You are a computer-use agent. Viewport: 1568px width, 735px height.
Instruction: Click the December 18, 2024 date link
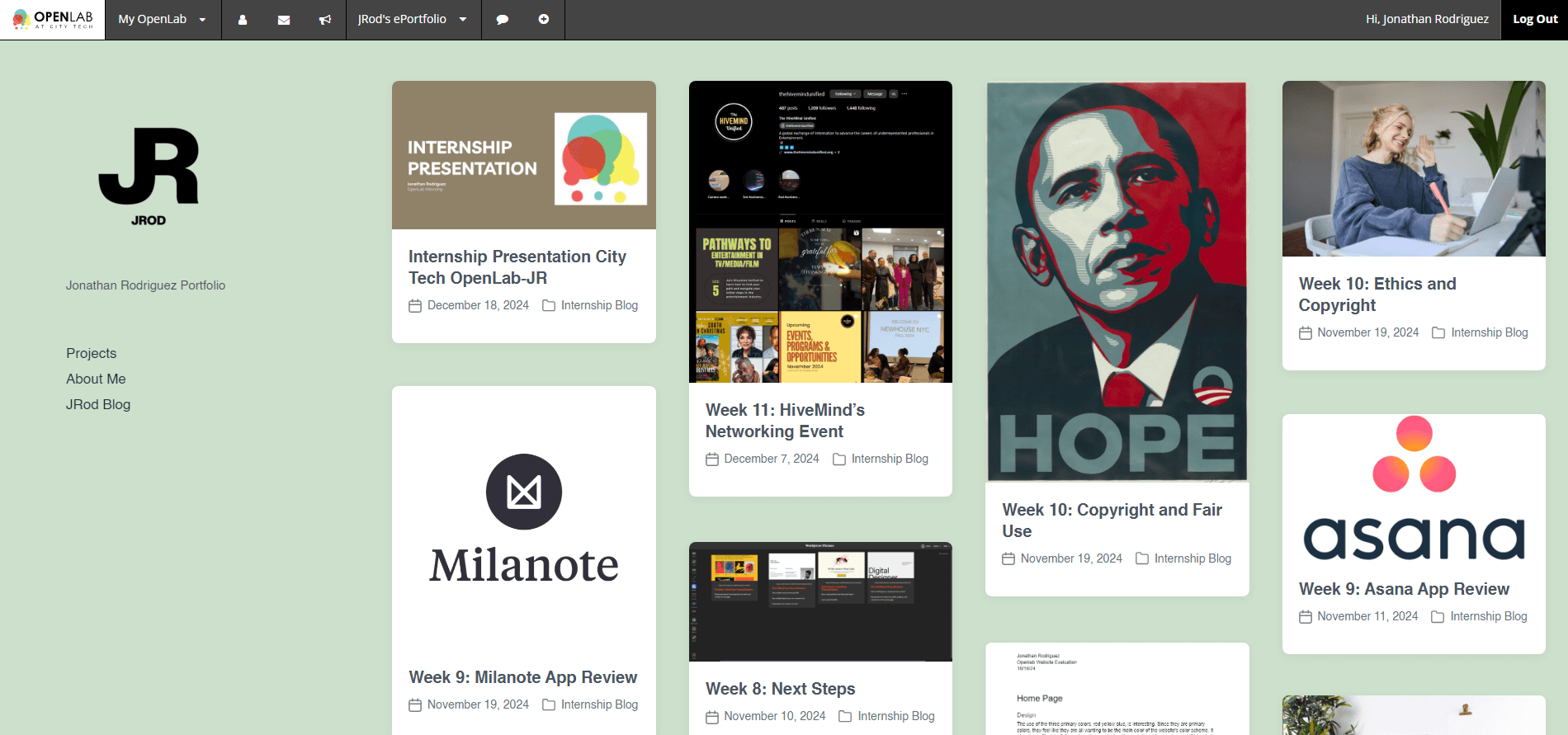click(478, 305)
